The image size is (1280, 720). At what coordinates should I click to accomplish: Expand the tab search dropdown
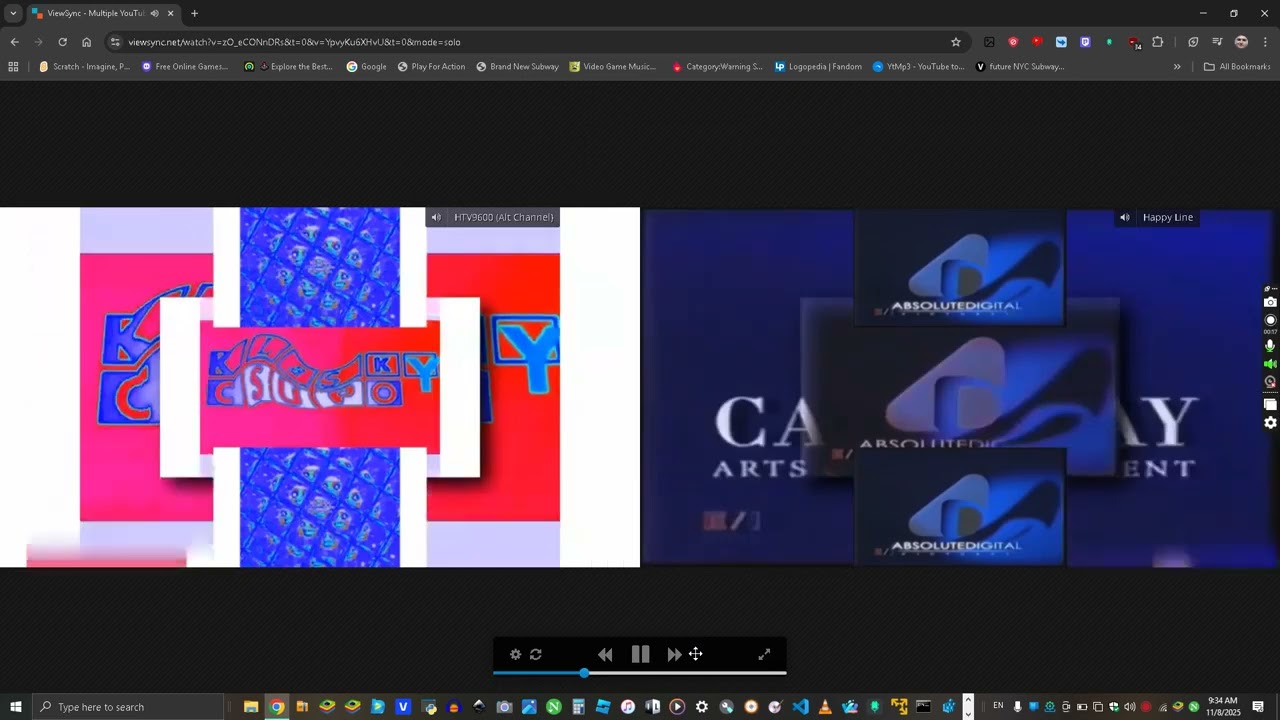point(13,13)
